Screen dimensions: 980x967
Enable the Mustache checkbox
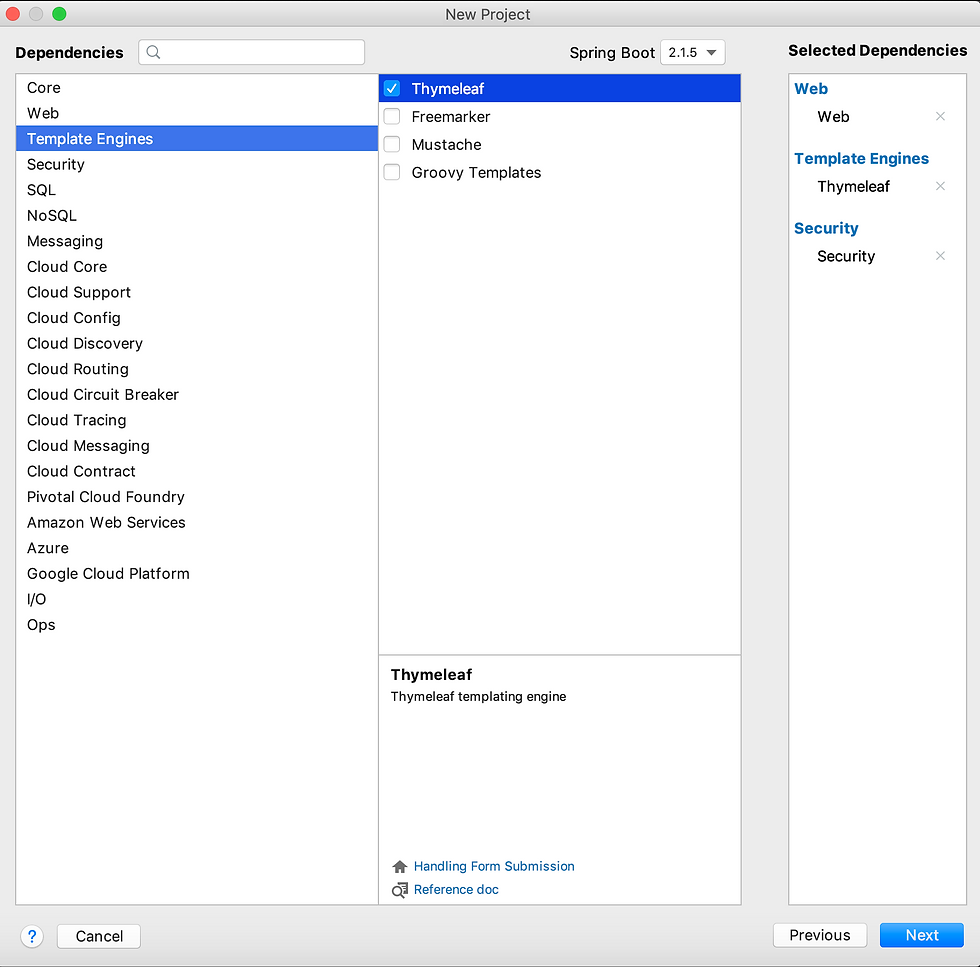point(392,144)
